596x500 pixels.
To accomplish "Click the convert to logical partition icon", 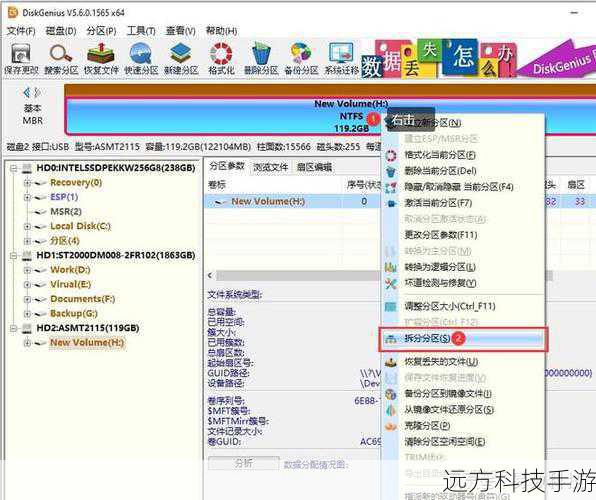I will (391, 267).
